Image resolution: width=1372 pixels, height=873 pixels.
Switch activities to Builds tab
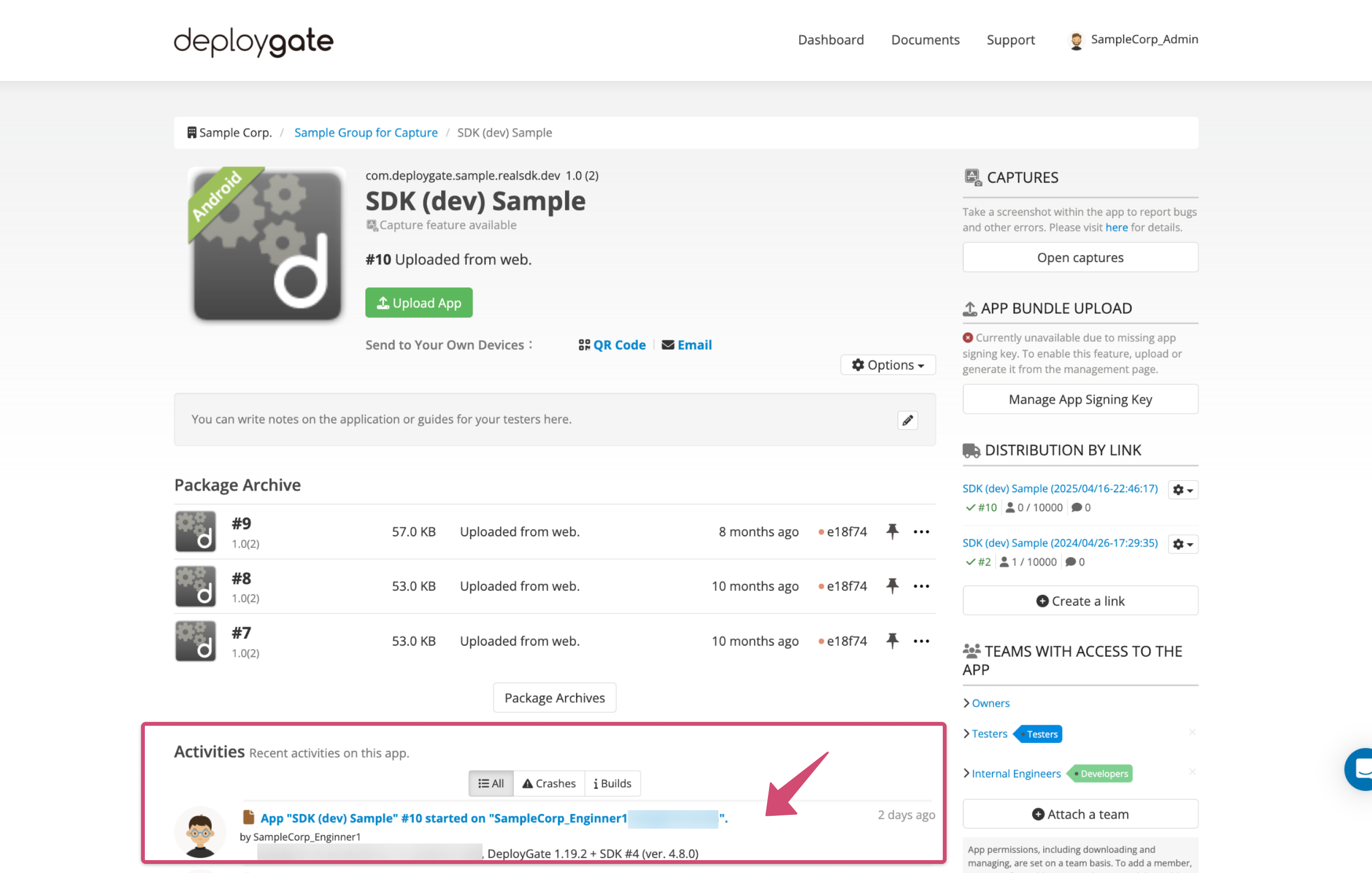coord(612,783)
